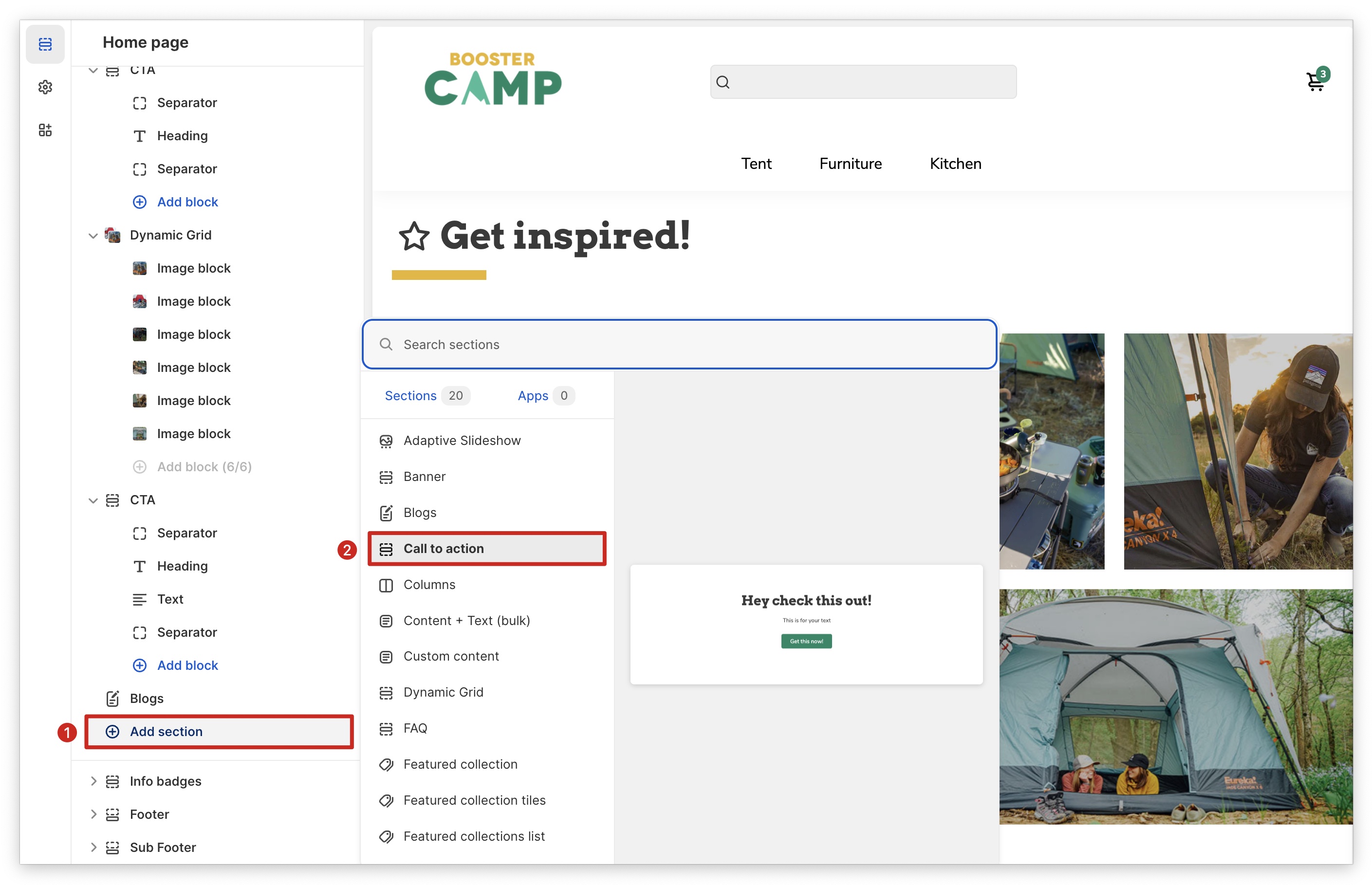Open the shopping cart icon

pos(1314,82)
